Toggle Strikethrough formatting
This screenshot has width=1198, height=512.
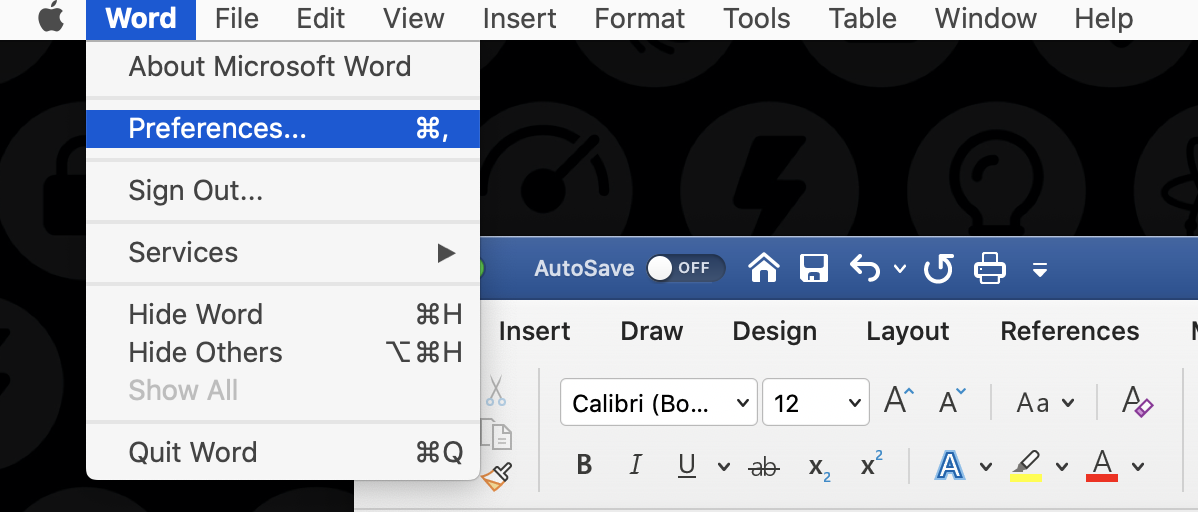pos(763,466)
